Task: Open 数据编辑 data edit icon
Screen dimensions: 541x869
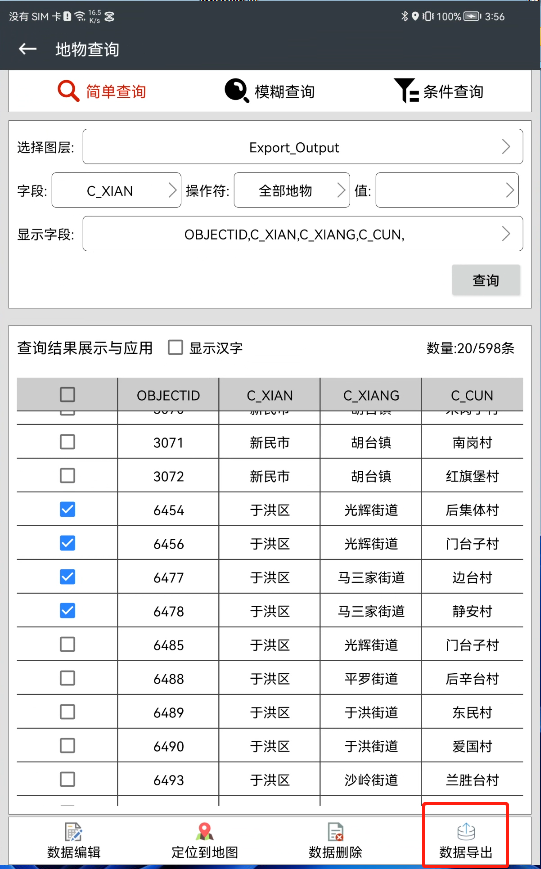Action: [74, 832]
